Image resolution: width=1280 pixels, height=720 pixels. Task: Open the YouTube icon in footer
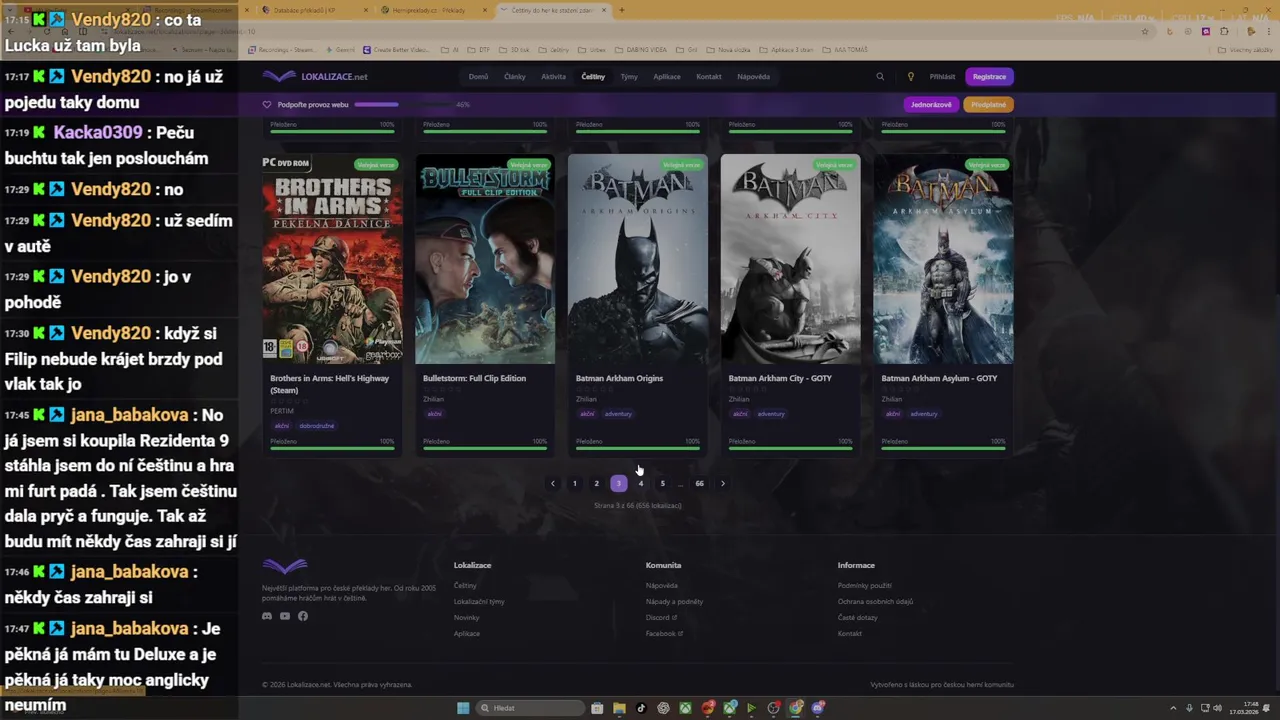[x=285, y=616]
